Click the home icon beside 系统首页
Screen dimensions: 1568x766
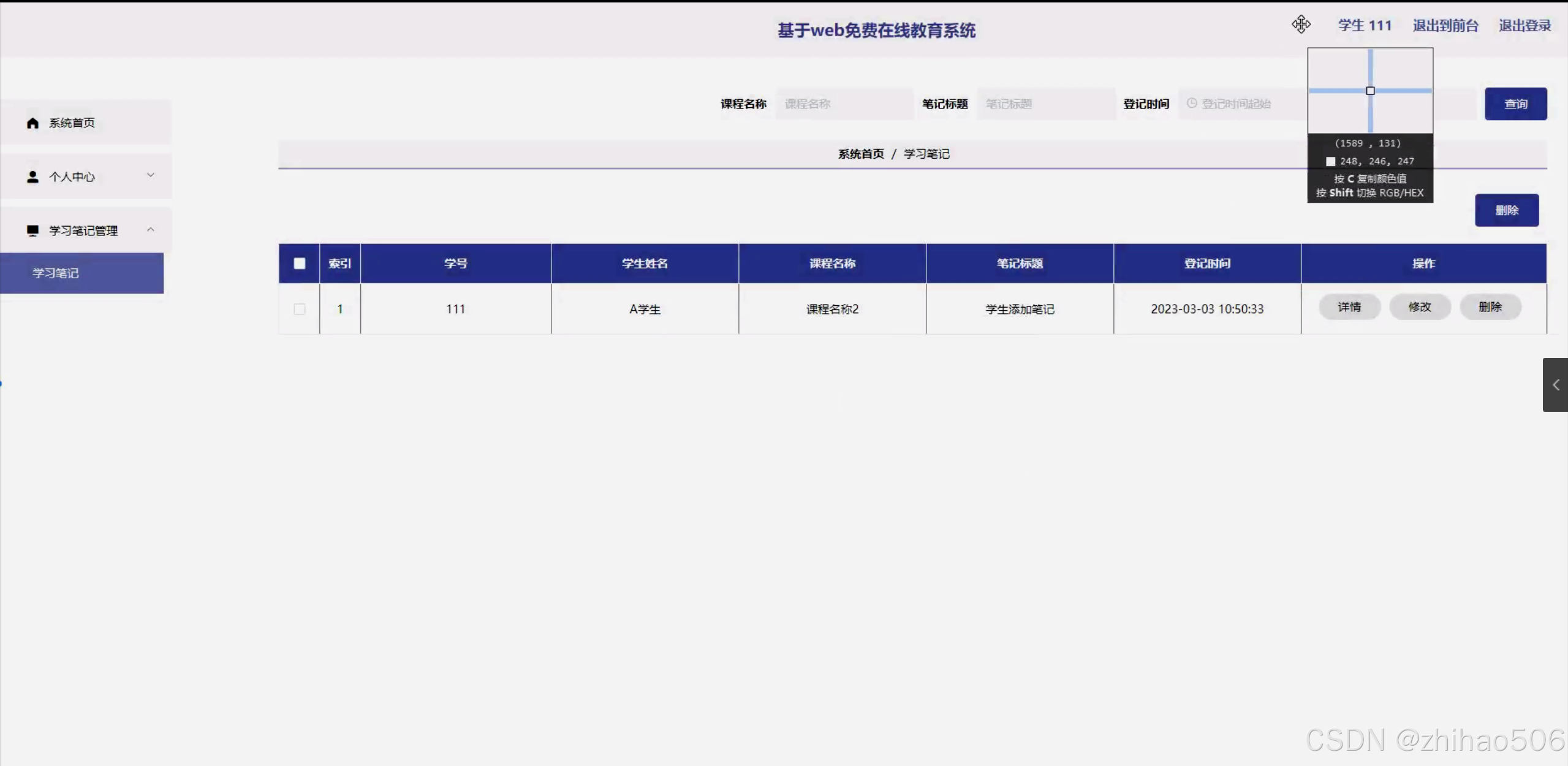[x=32, y=123]
